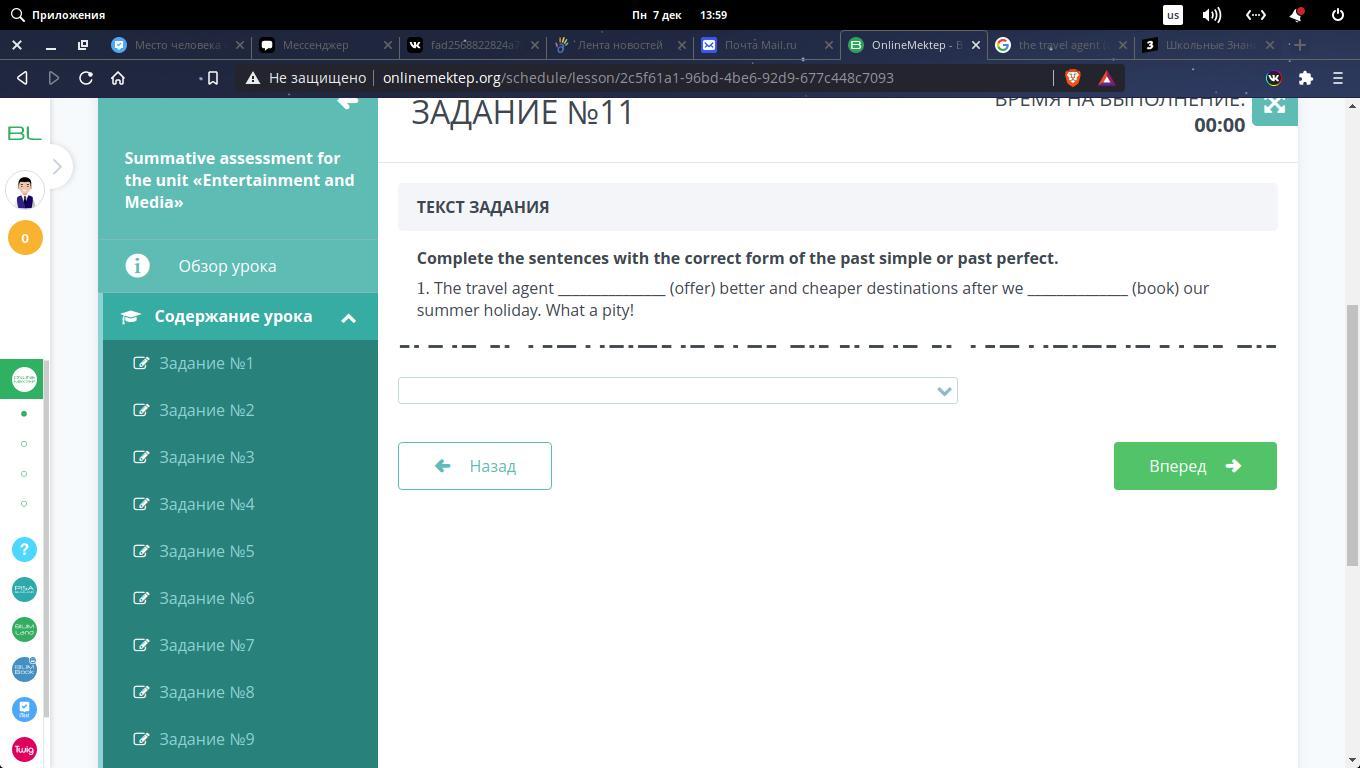The image size is (1360, 768).
Task: Open the answer dropdown below the sentence
Action: (677, 391)
